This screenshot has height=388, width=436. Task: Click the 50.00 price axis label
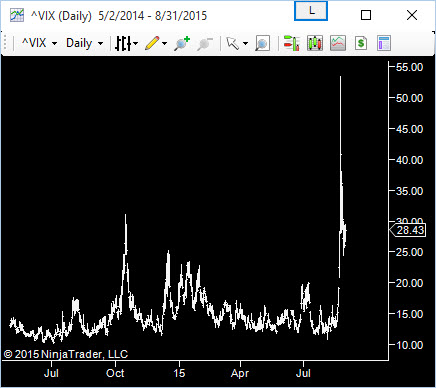[x=409, y=98]
